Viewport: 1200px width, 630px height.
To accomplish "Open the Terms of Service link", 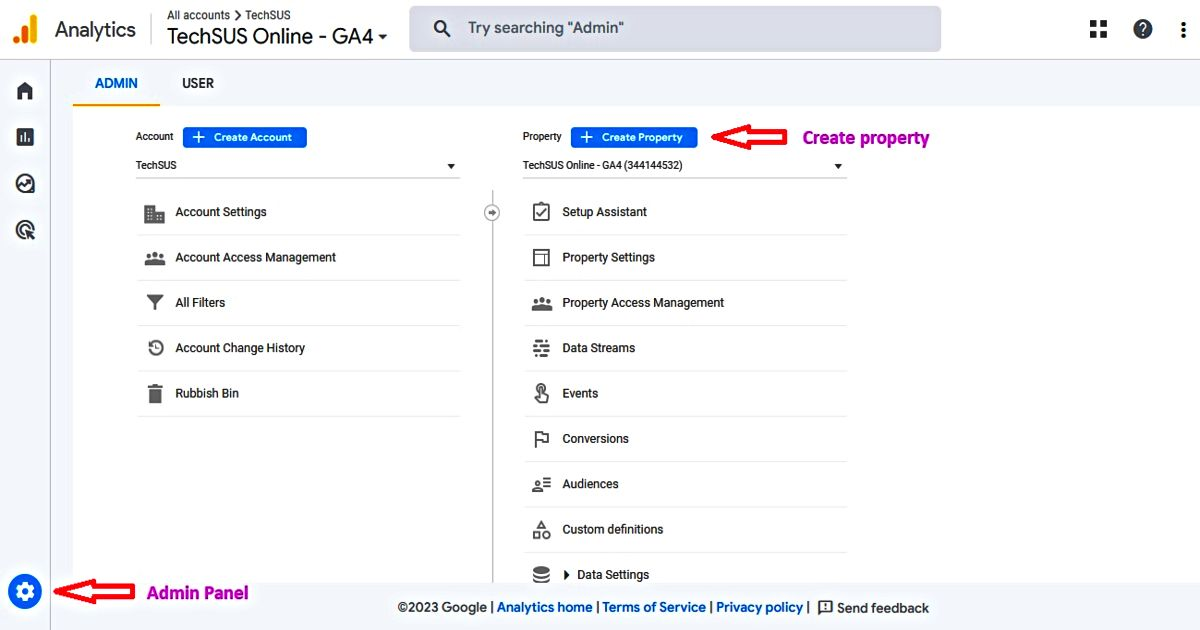I will [654, 607].
